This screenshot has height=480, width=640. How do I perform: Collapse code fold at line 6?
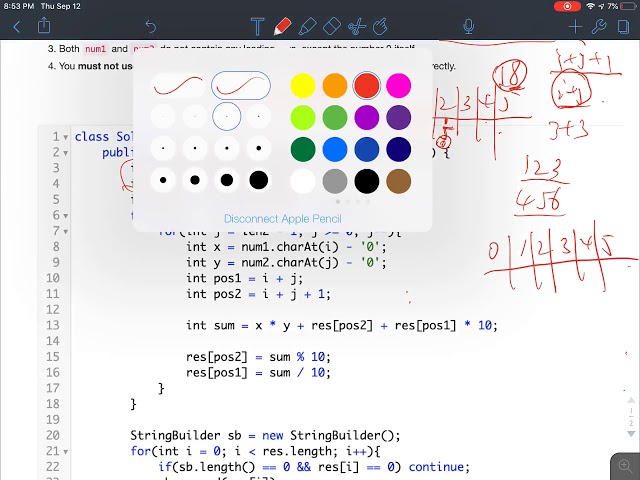click(65, 216)
